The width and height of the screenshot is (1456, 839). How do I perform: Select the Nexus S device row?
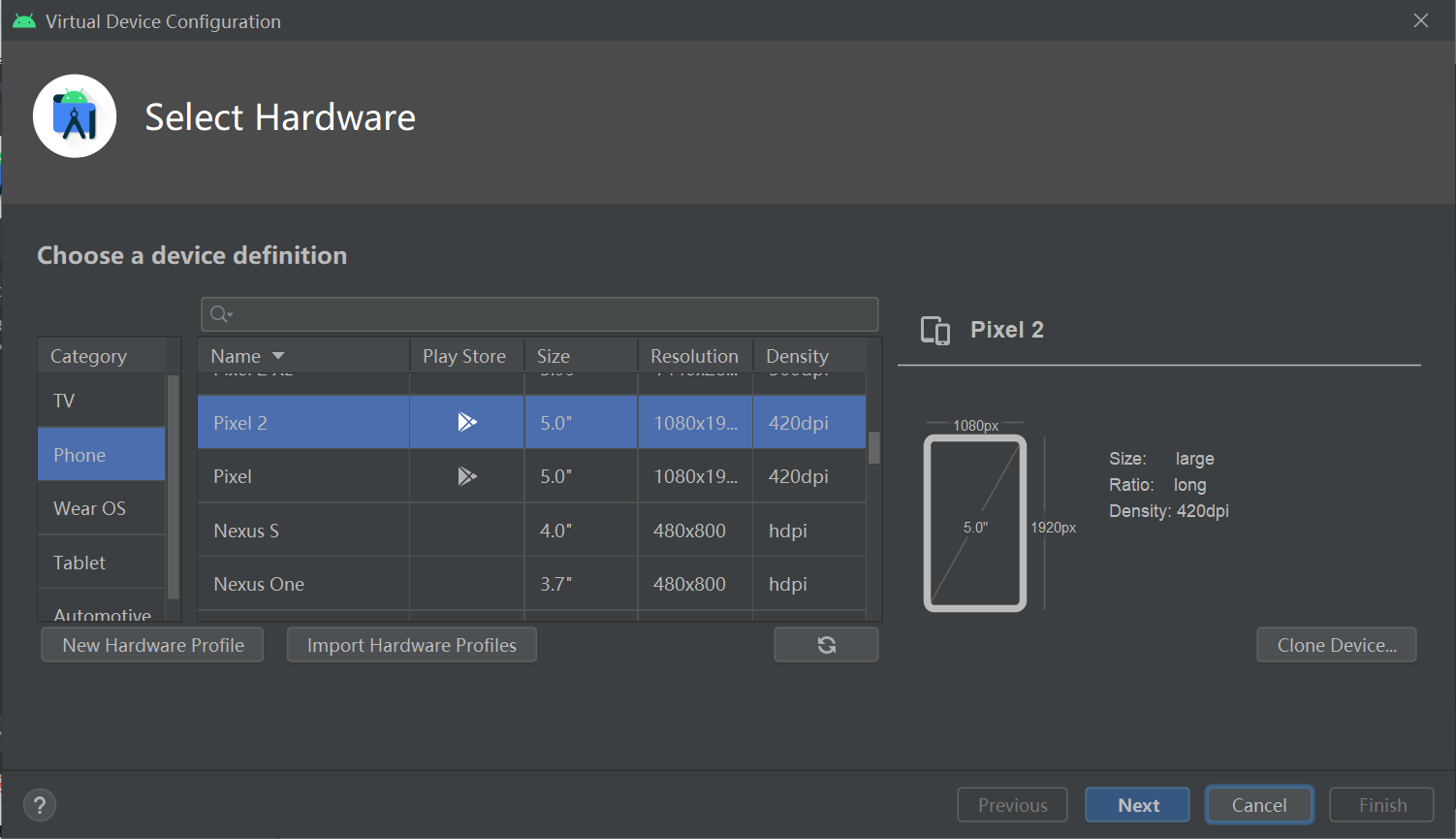click(532, 531)
